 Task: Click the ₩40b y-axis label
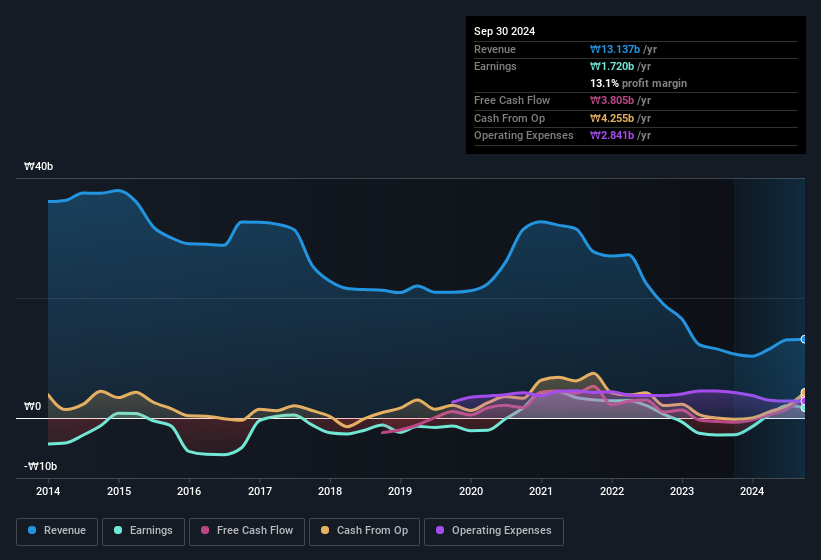point(39,166)
